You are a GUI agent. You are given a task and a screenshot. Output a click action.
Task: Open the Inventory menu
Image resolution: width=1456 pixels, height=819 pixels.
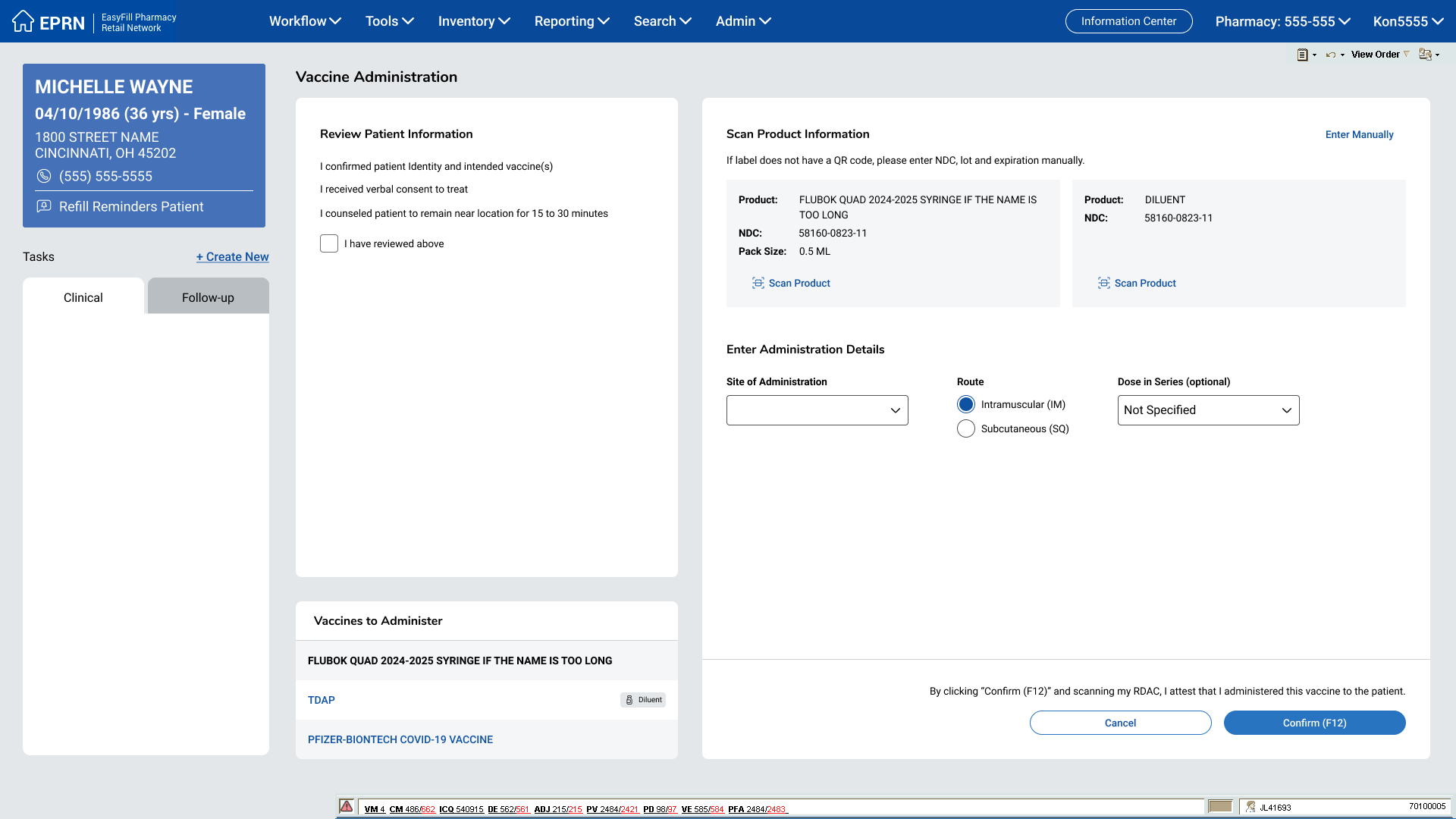pos(473,21)
